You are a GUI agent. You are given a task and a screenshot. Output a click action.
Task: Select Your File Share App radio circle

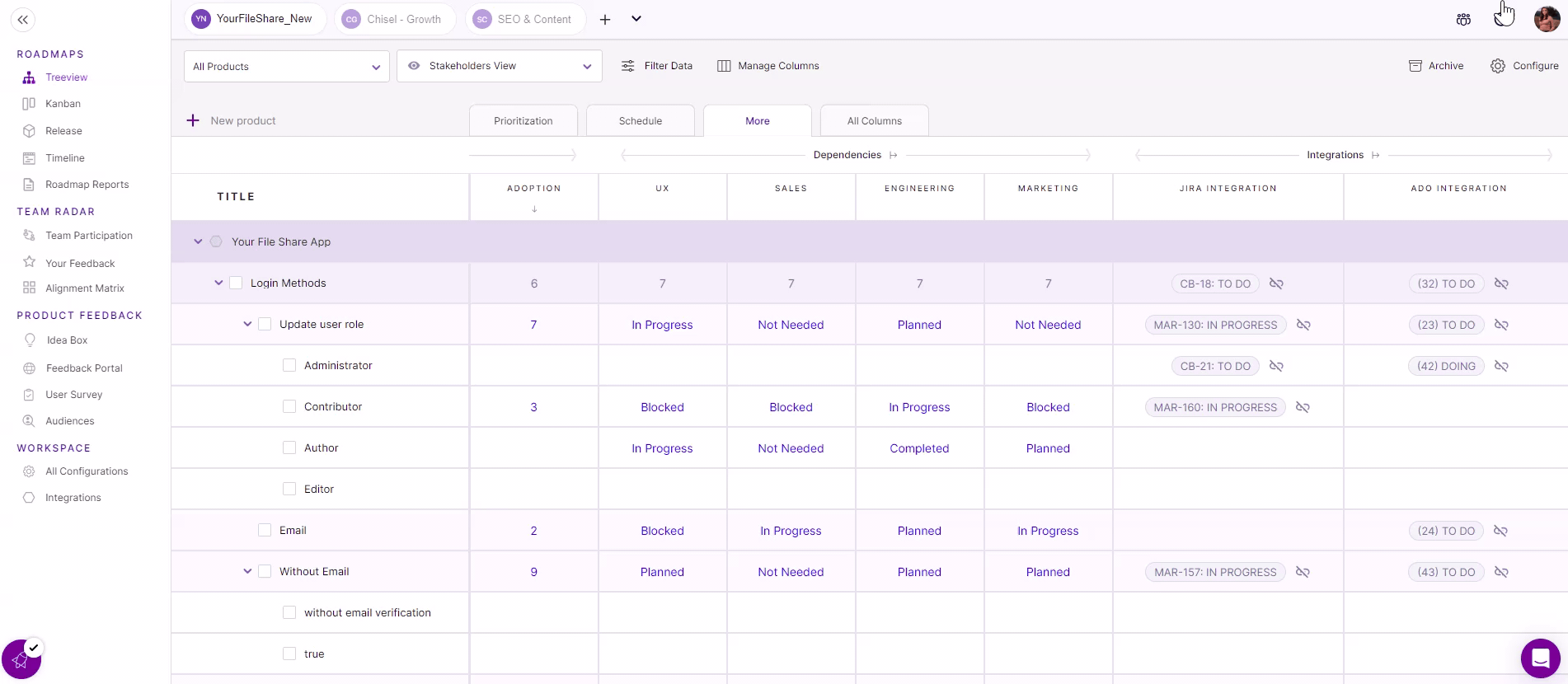(216, 241)
